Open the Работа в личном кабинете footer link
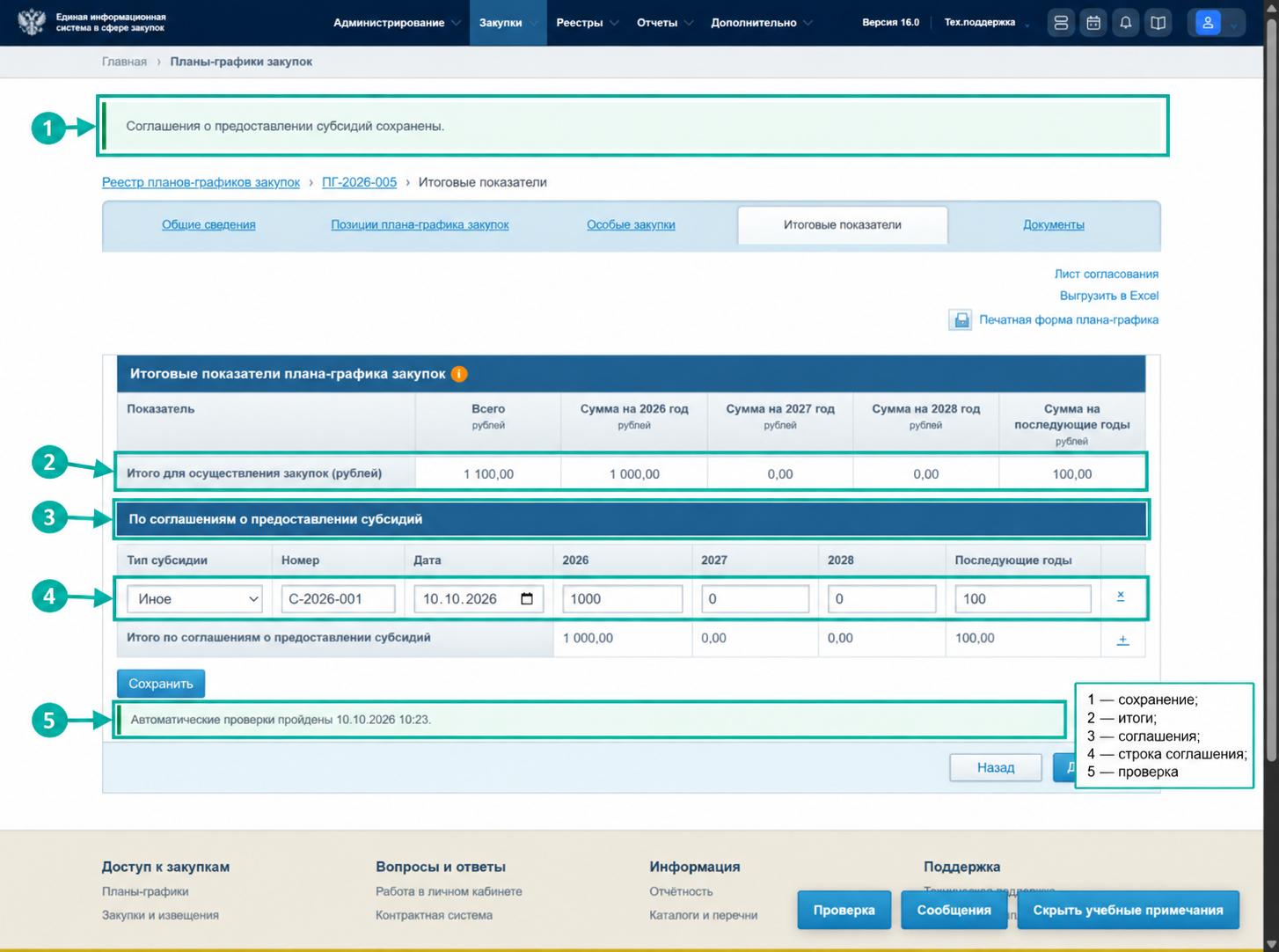 [449, 891]
